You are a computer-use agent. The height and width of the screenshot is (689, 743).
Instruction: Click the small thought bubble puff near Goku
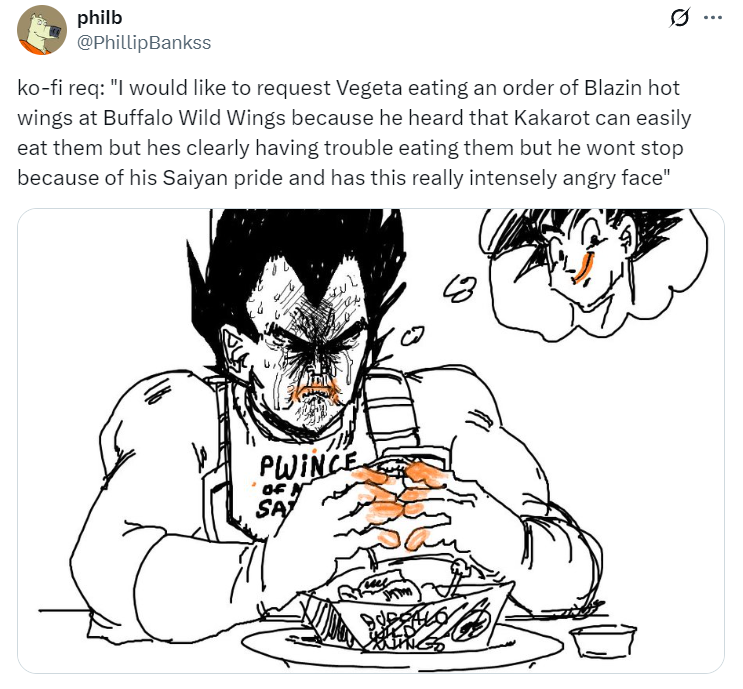click(x=459, y=288)
